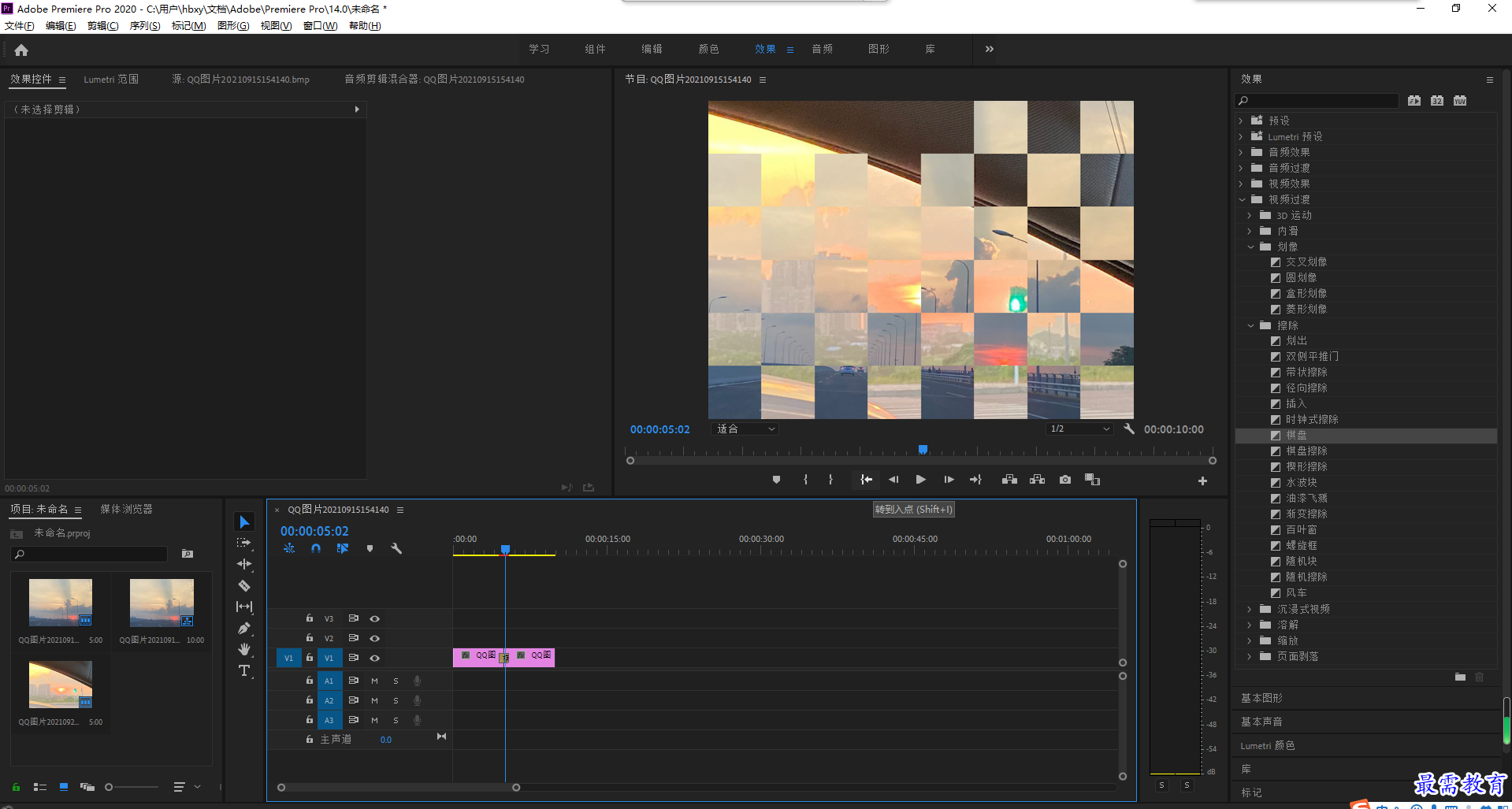
Task: Click new custom bin icon in Effects panel
Action: tap(1460, 677)
